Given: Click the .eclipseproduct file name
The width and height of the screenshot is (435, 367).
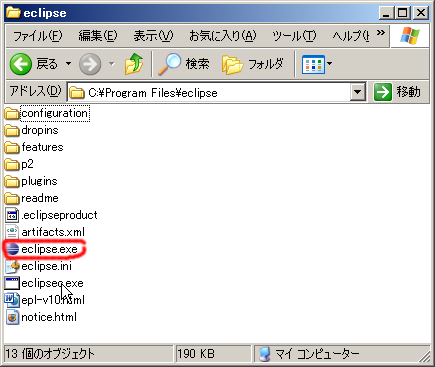Looking at the screenshot, I should [59, 215].
